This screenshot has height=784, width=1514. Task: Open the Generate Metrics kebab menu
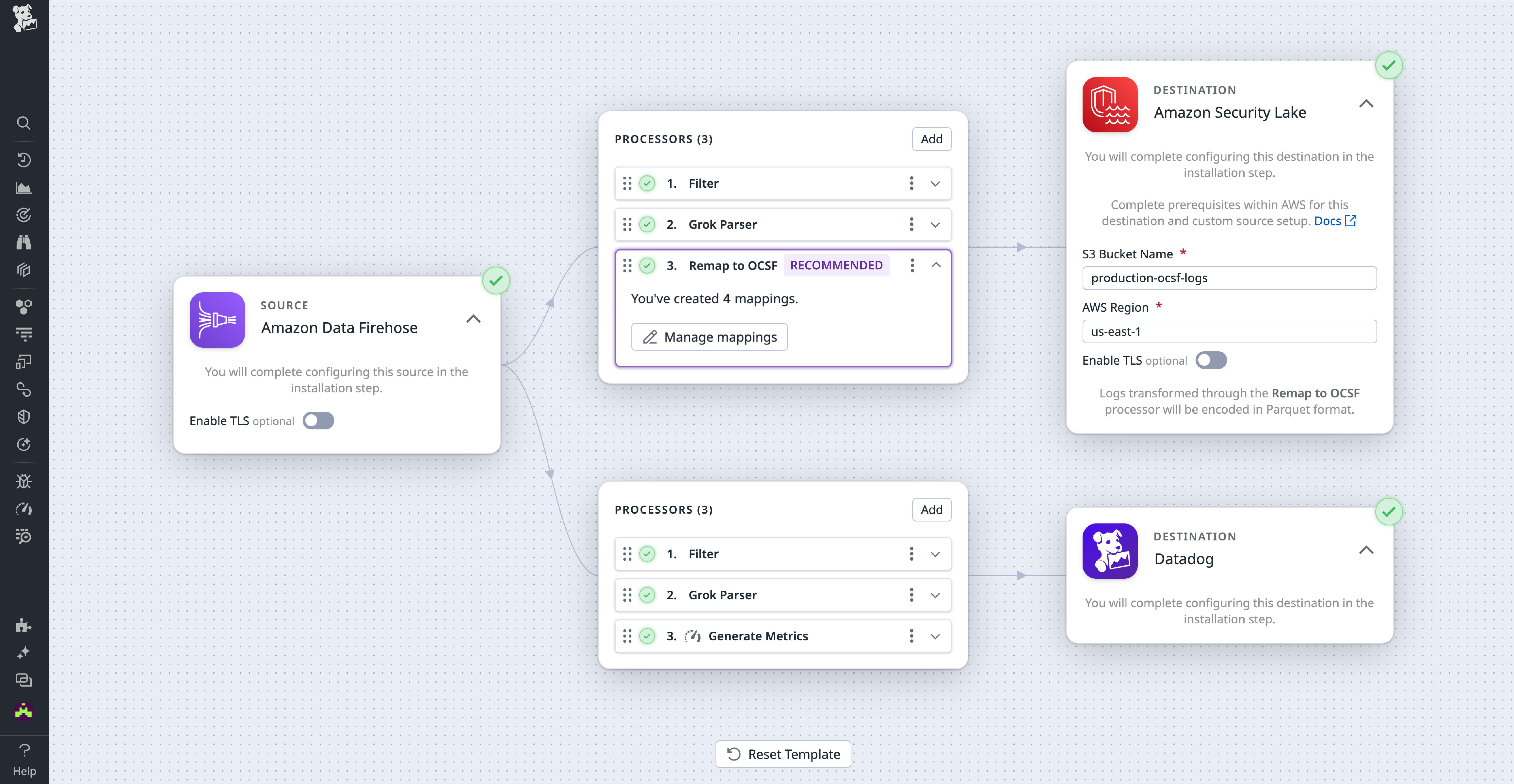[x=911, y=636]
